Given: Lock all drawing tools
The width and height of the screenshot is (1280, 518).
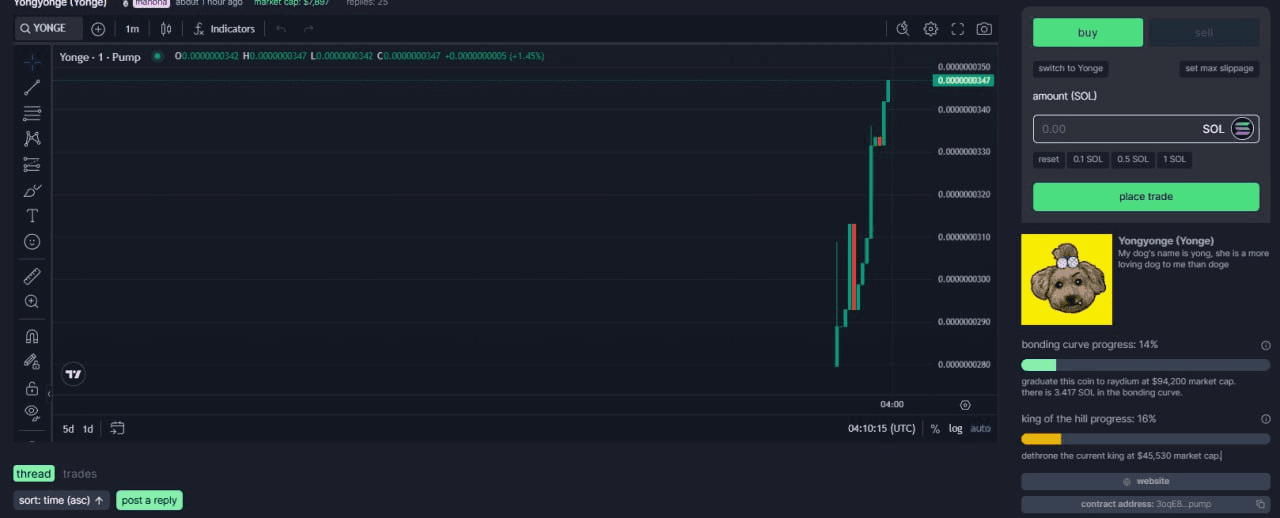Looking at the screenshot, I should pos(32,388).
